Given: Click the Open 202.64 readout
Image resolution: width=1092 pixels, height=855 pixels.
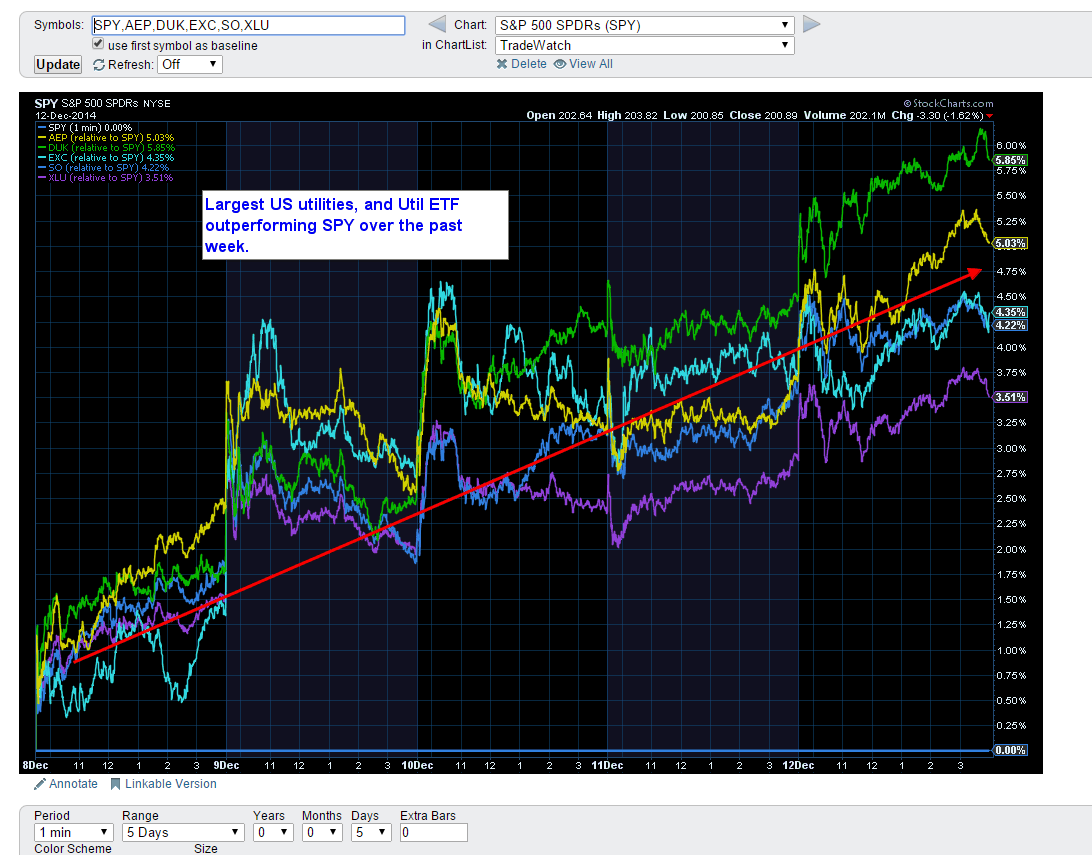Looking at the screenshot, I should [559, 116].
